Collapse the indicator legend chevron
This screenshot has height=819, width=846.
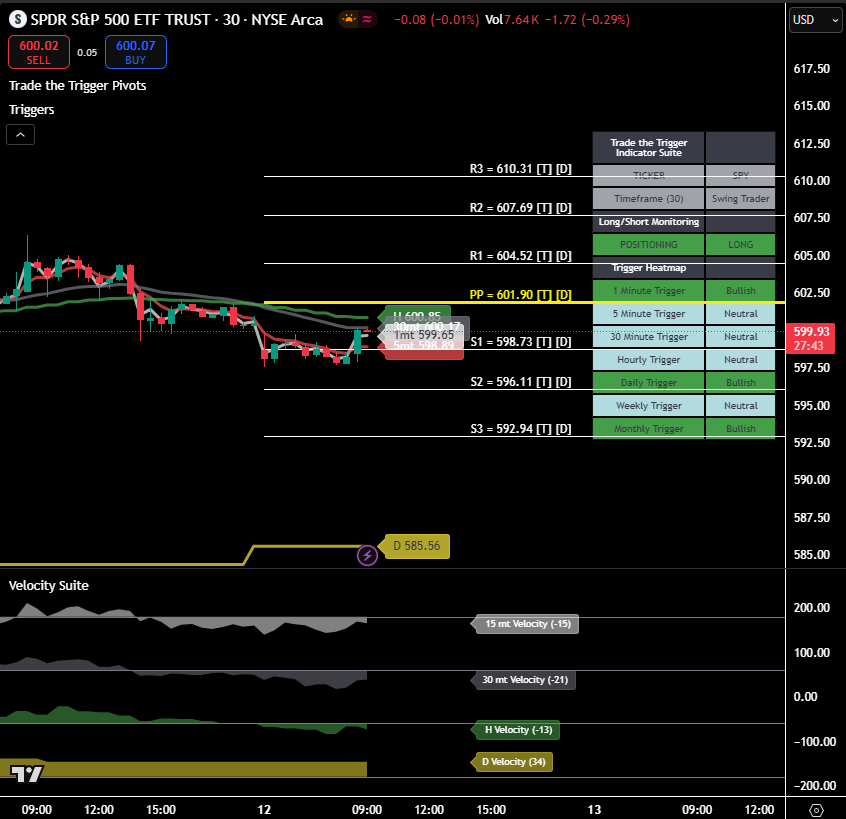point(21,135)
